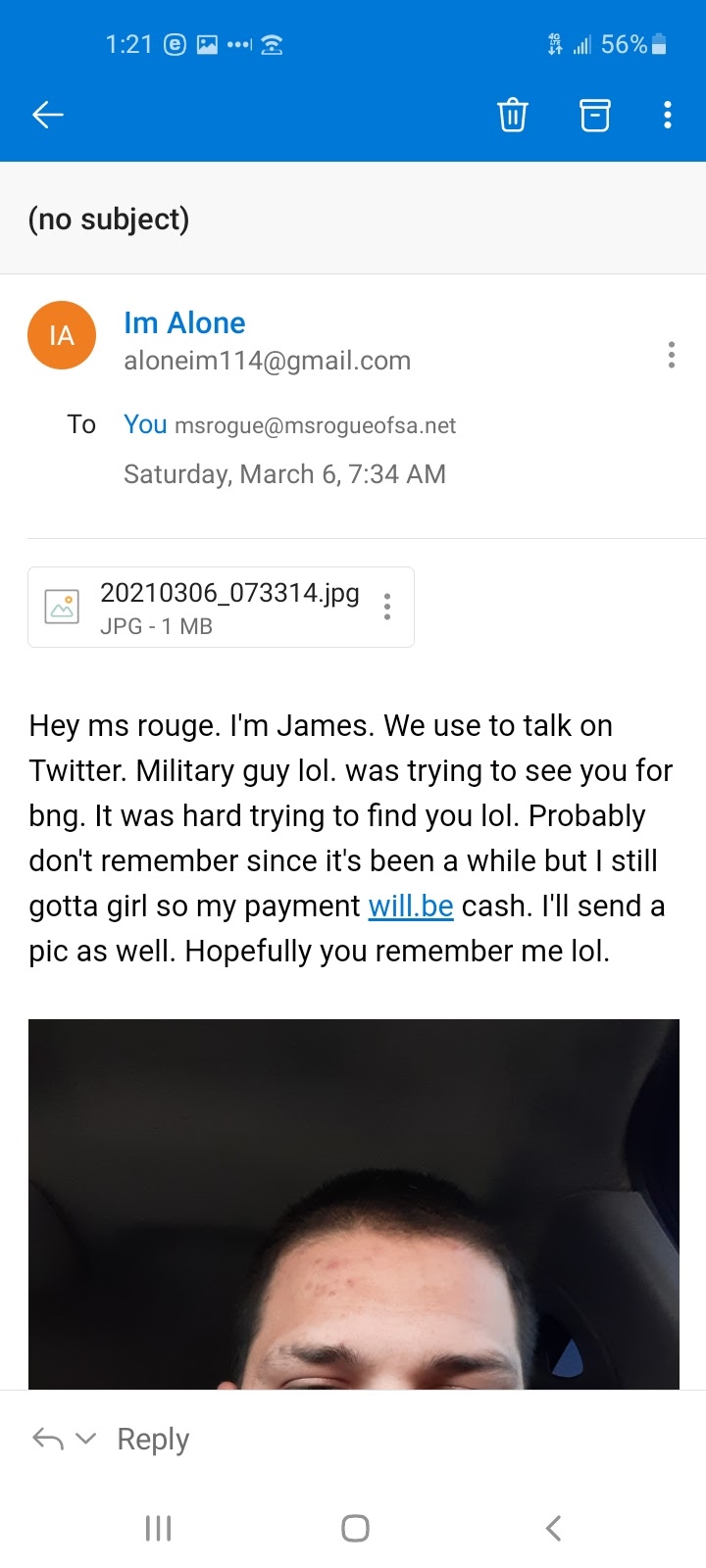Tap the (no subject) header

[109, 219]
